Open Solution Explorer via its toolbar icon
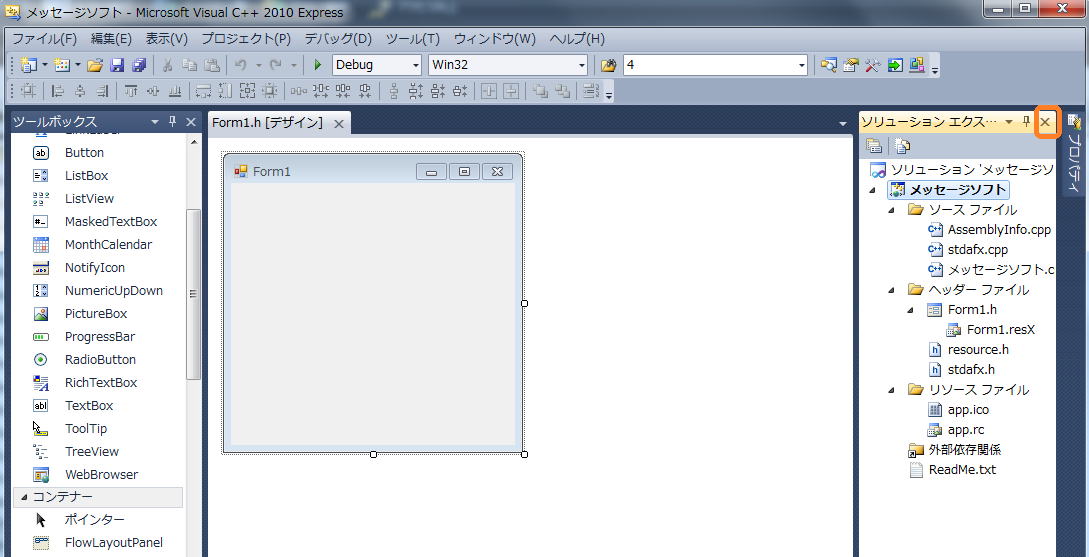1089x557 pixels. pos(828,65)
